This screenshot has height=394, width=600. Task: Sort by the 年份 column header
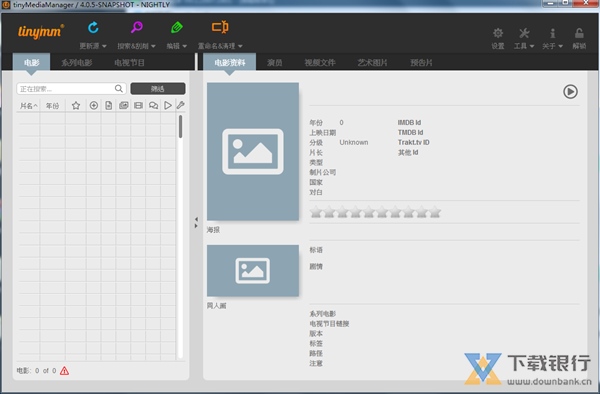click(x=53, y=106)
